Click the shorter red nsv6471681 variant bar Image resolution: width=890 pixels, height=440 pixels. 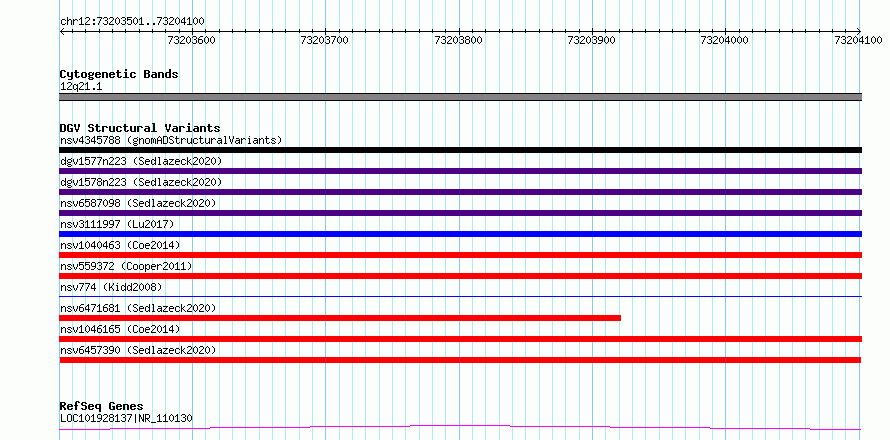point(340,318)
